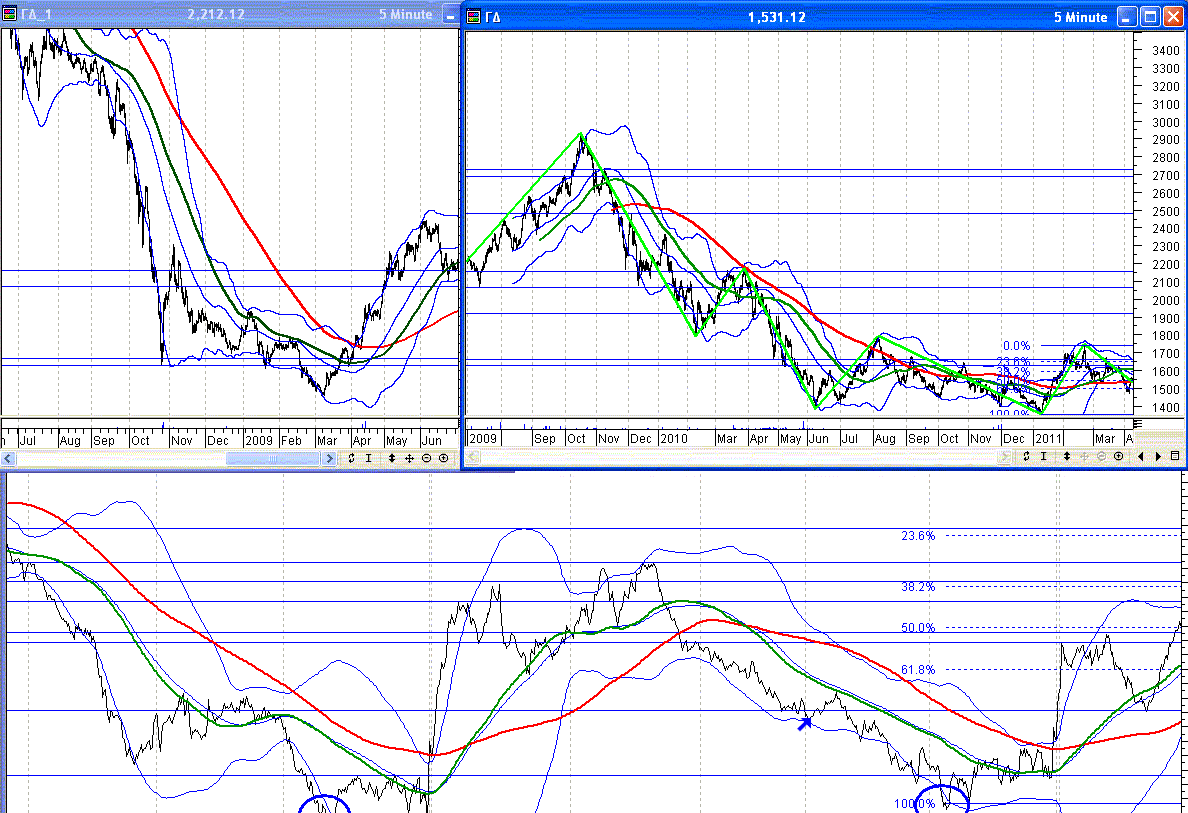Open the chart list panel icon
The image size is (1188, 813).
[1174, 457]
